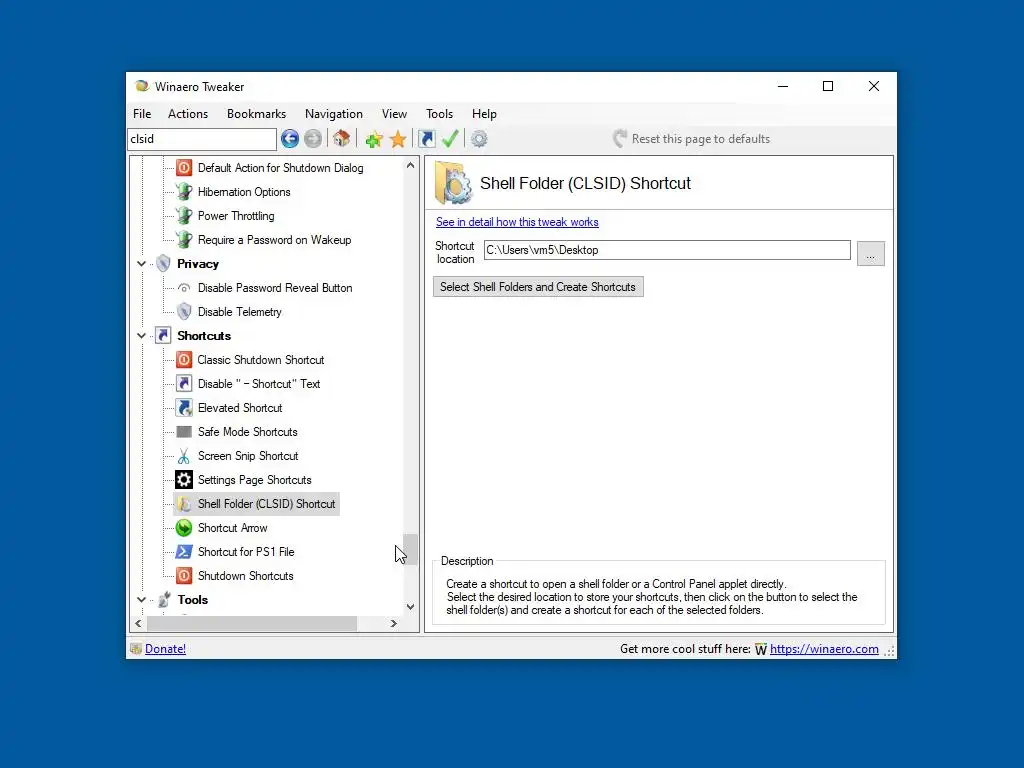Viewport: 1024px width, 768px height.
Task: Click the resize grip in status bar corner
Action: point(889,650)
